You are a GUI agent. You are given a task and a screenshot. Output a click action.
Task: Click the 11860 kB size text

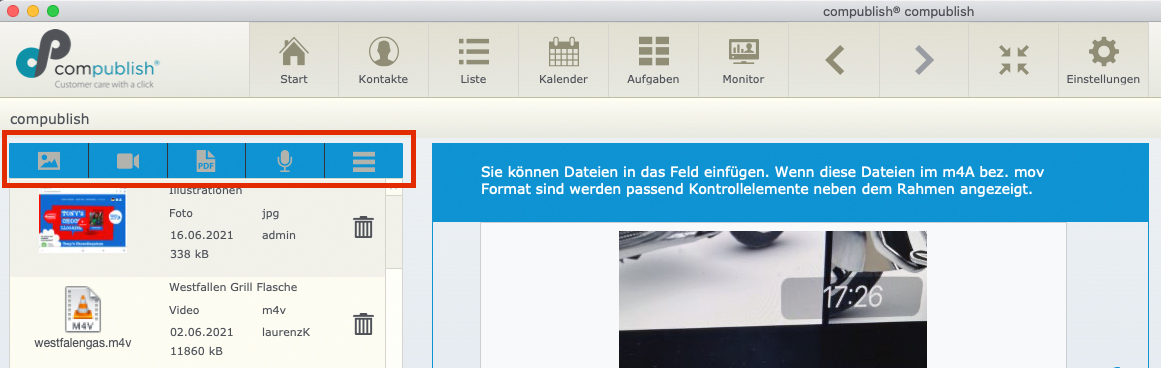point(195,351)
